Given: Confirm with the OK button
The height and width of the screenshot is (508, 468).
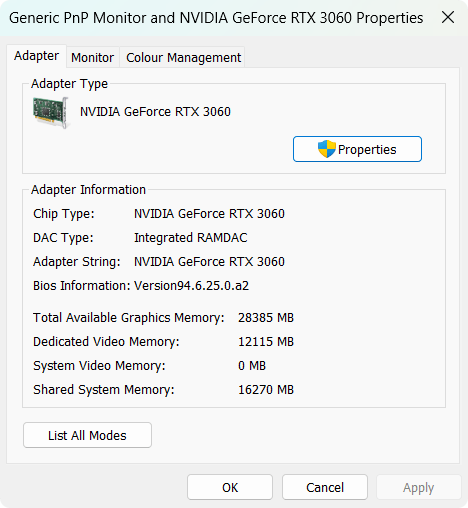Looking at the screenshot, I should pos(230,487).
